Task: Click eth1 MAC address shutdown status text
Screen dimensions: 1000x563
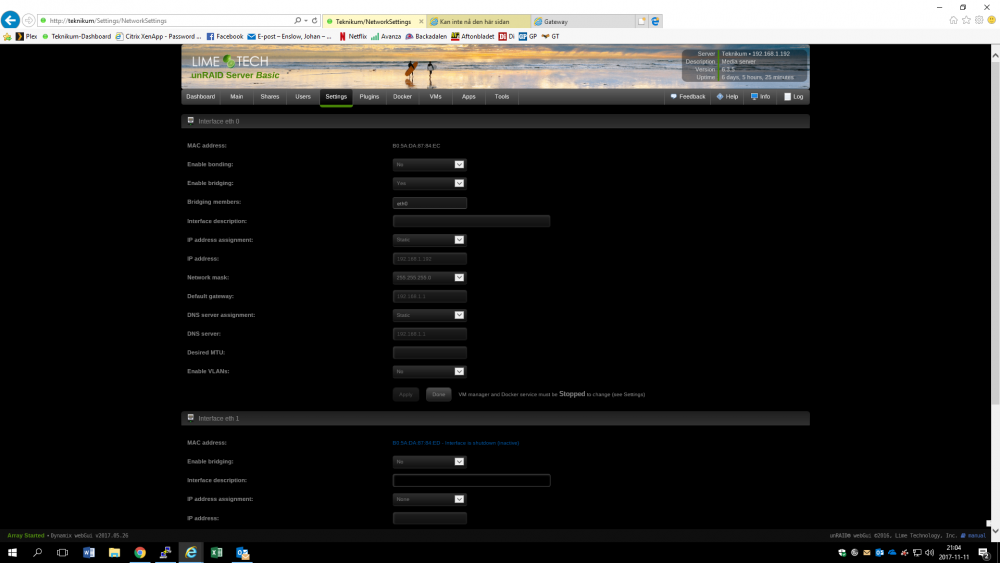Action: point(455,443)
